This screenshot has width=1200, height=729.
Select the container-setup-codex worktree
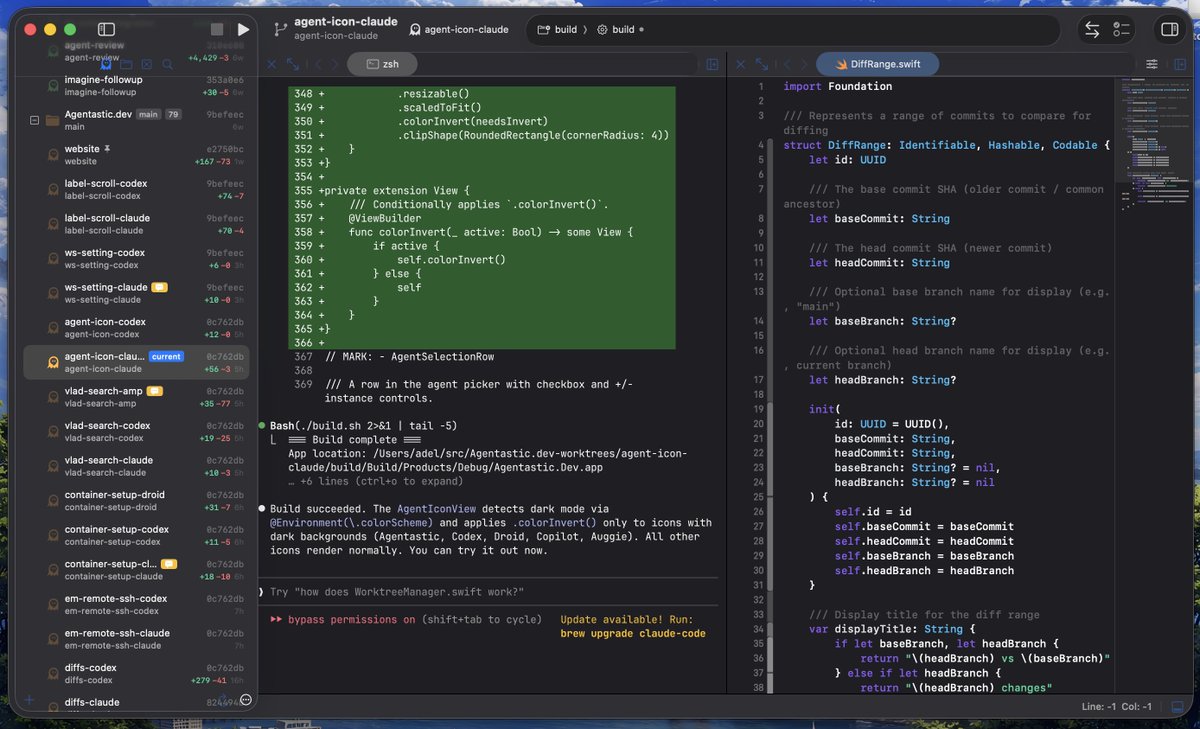tap(136, 535)
